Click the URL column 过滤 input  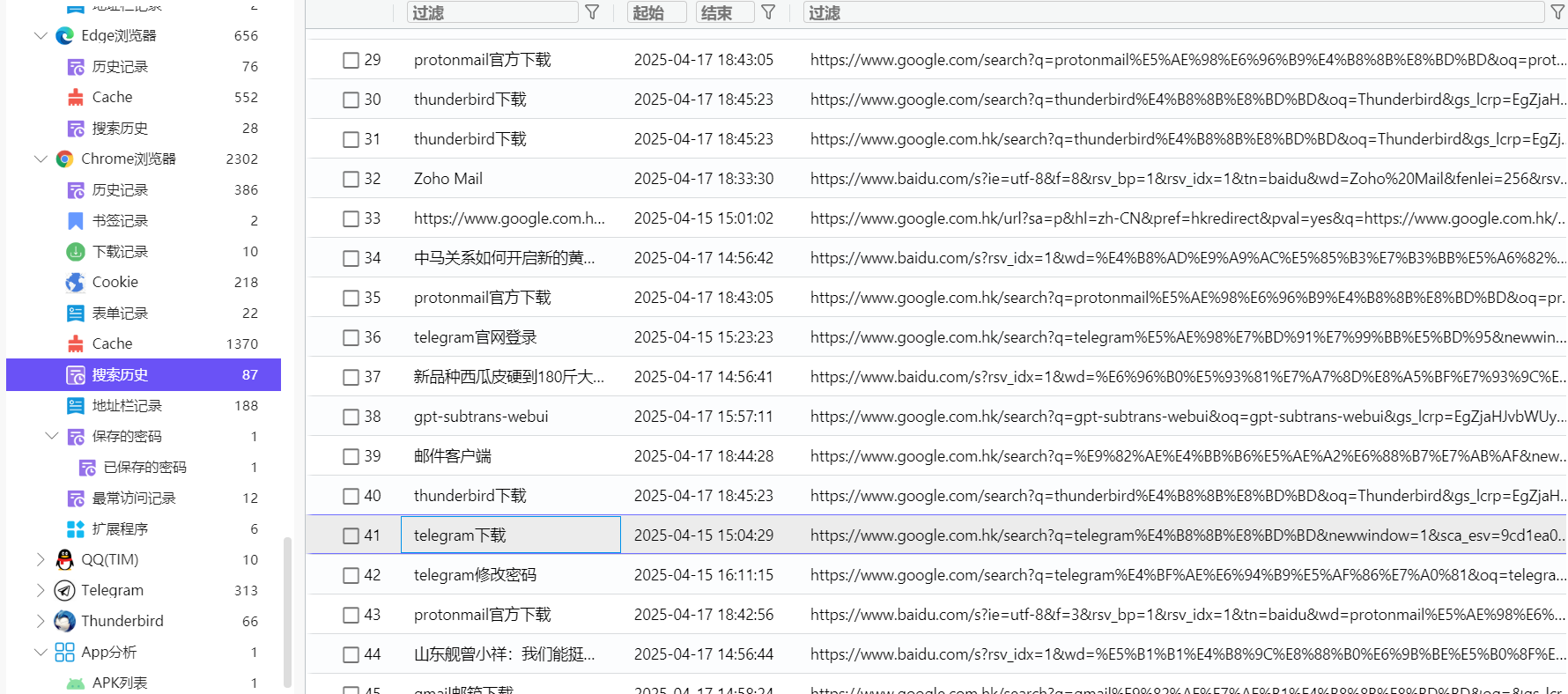coord(1174,12)
